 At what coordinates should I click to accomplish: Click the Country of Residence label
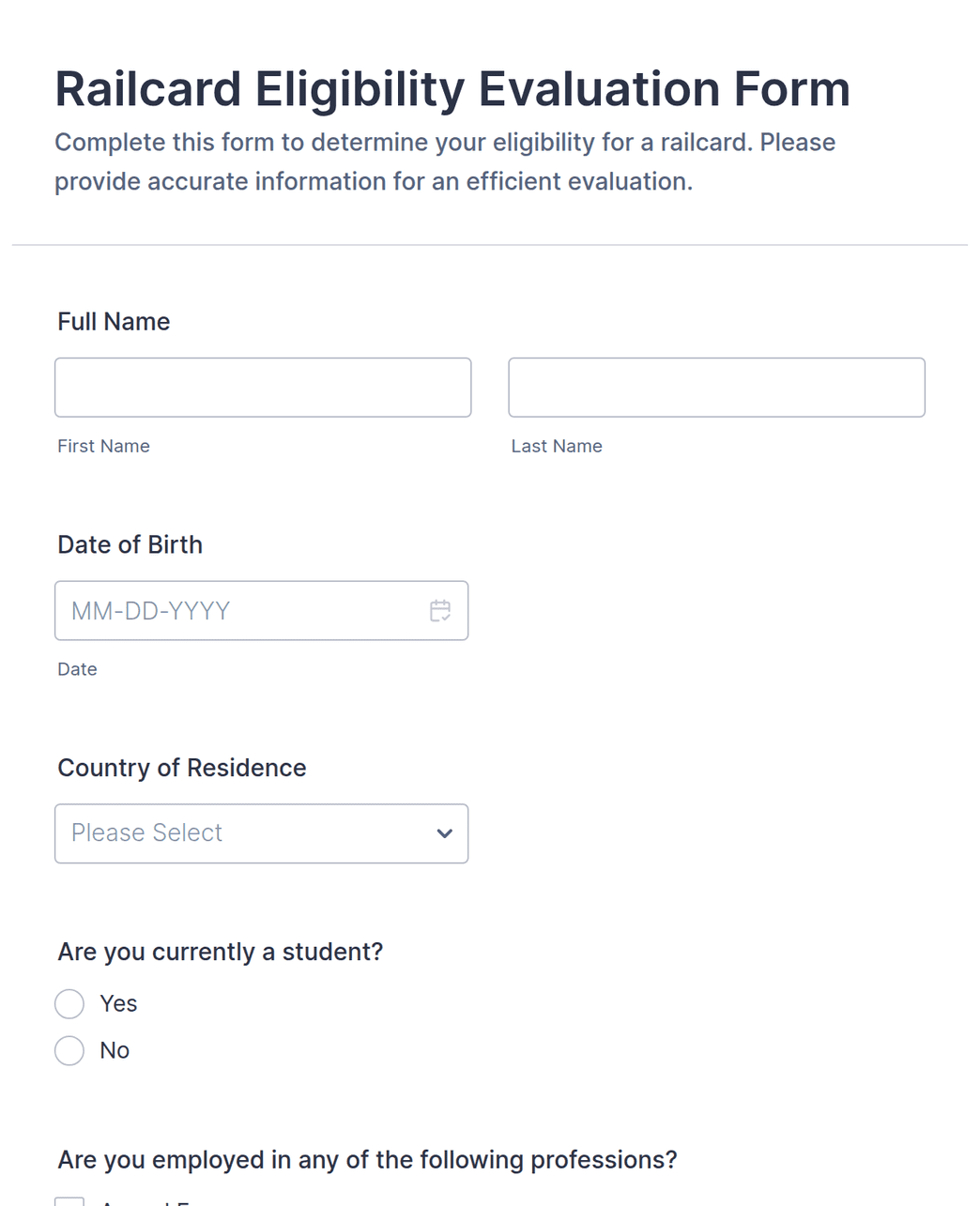pos(182,768)
